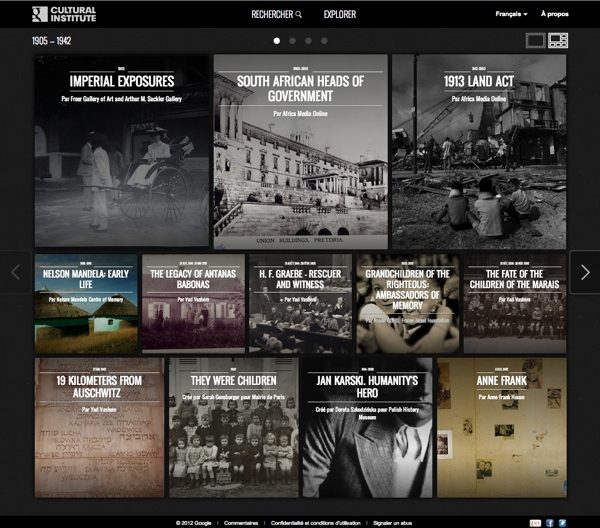The height and width of the screenshot is (528, 600).
Task: Open the À propos page
Action: click(554, 14)
